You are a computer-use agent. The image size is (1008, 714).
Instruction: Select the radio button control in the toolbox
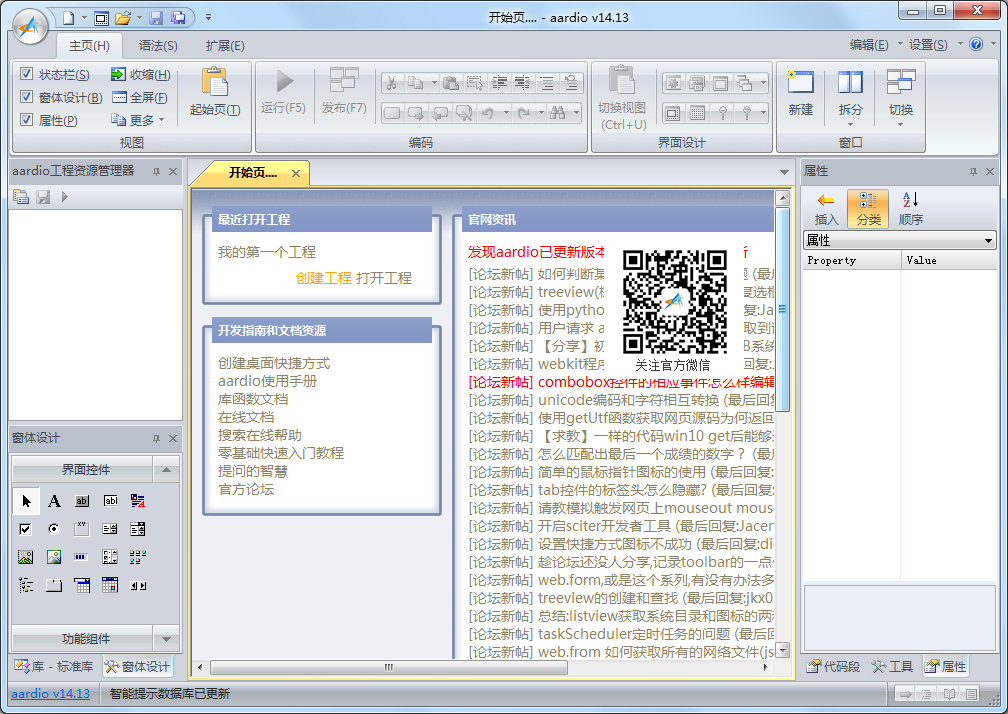coord(54,529)
